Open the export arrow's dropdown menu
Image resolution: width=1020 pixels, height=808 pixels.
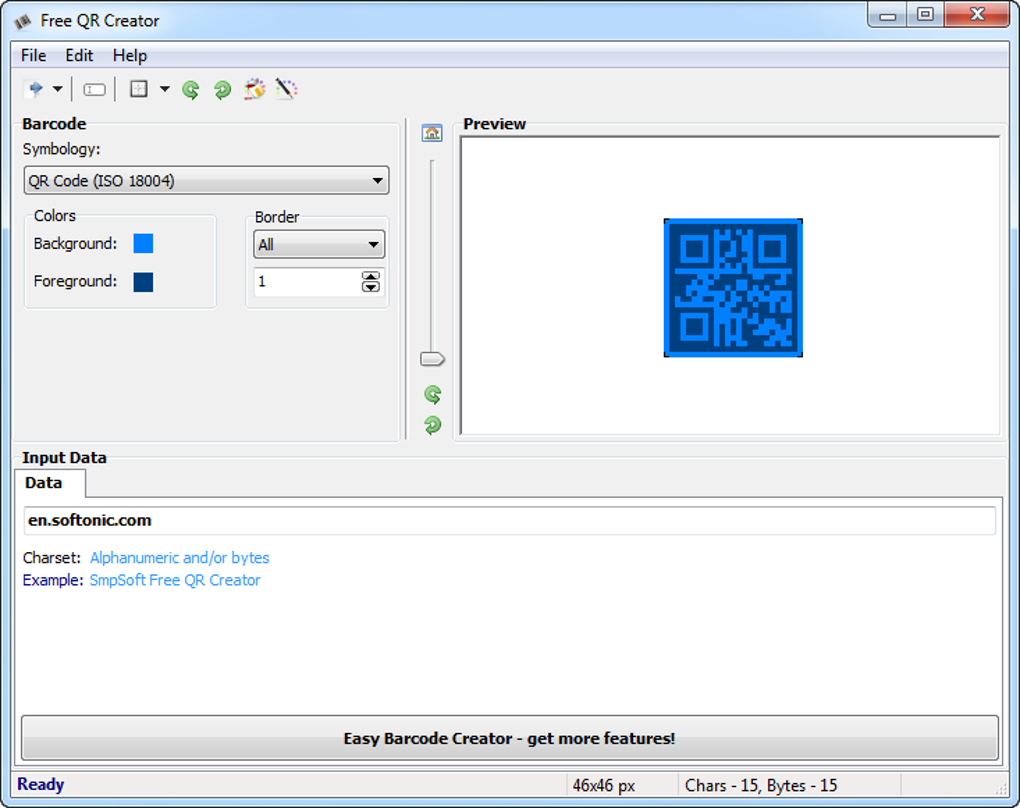pos(58,88)
